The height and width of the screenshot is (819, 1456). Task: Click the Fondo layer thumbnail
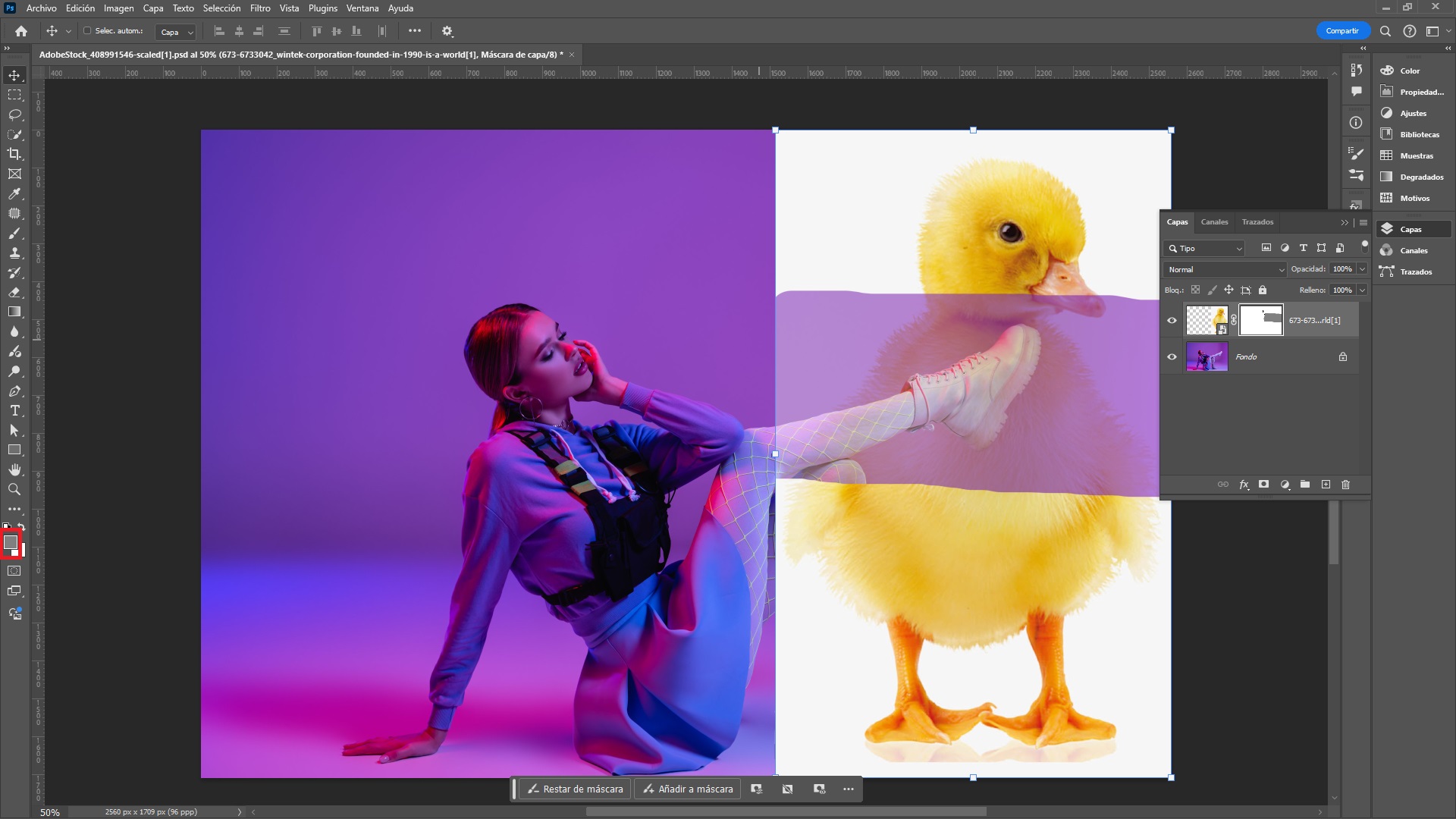(x=1207, y=356)
